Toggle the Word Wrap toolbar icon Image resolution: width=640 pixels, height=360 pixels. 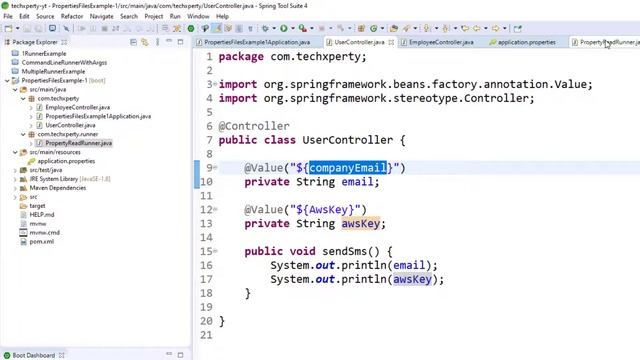pos(228,29)
